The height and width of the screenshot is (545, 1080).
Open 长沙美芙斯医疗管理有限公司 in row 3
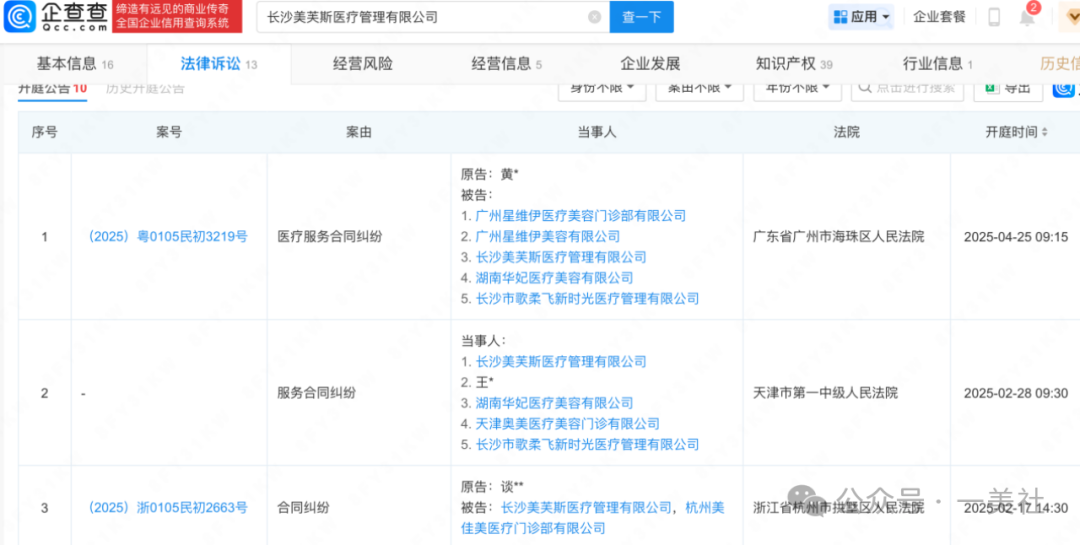(x=585, y=508)
